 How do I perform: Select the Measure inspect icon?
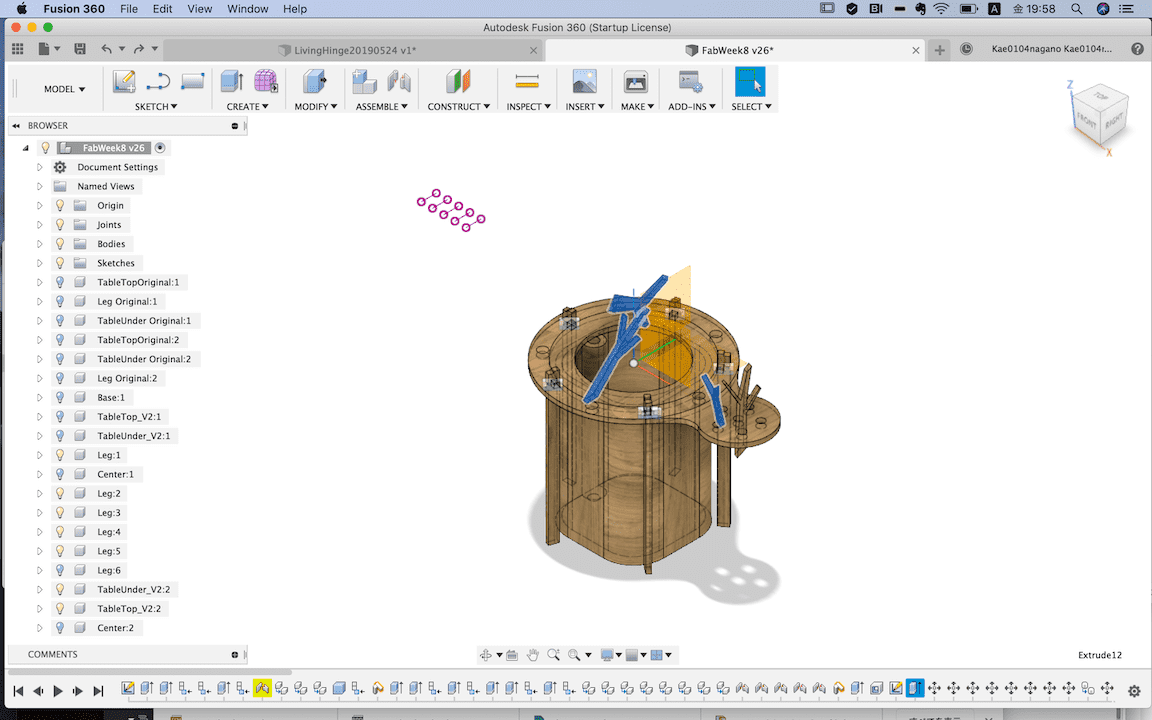[527, 82]
